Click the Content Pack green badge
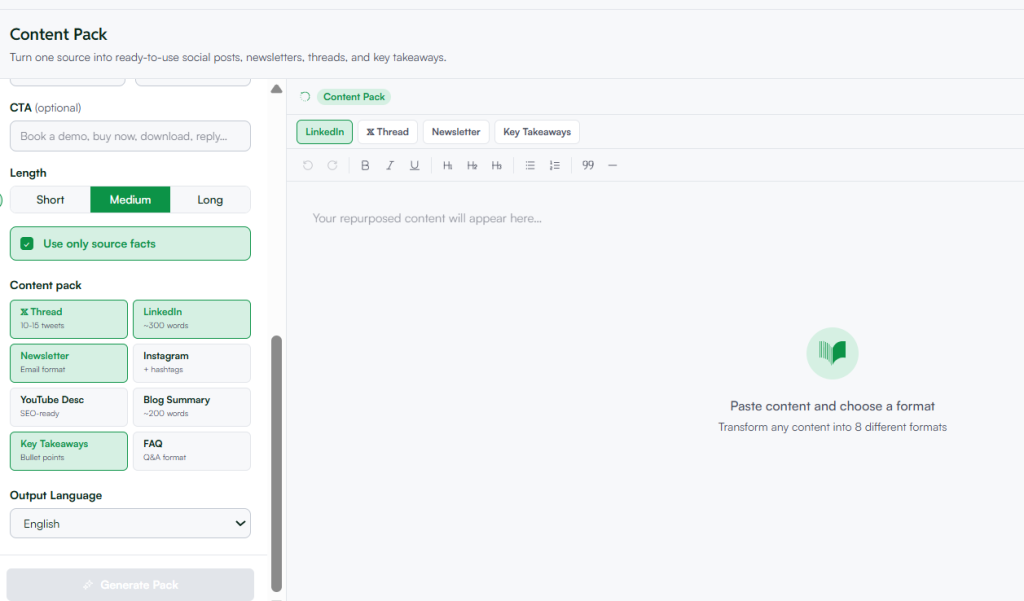Screen dimensions: 1024x601 pos(354,97)
